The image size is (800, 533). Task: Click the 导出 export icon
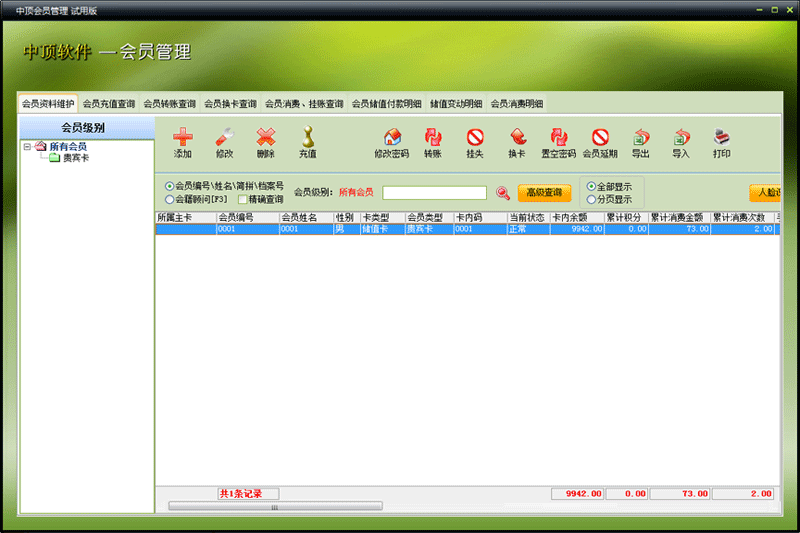point(640,137)
